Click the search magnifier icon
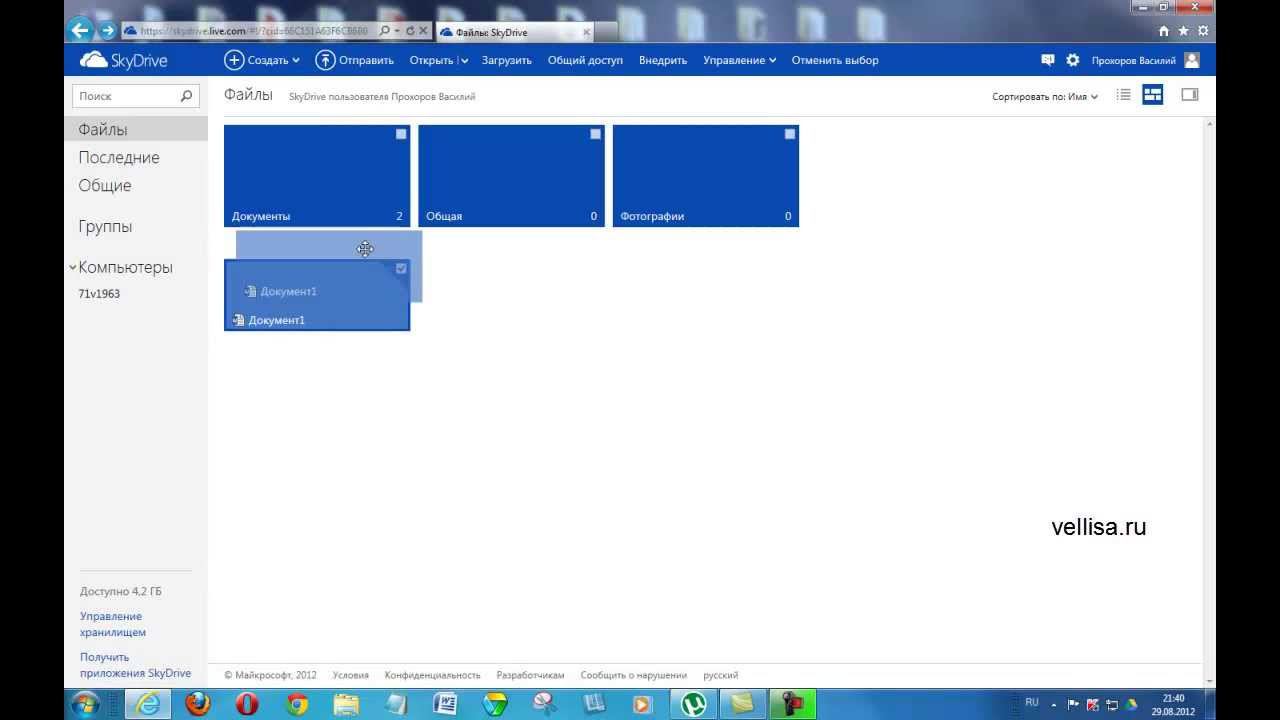 pyautogui.click(x=186, y=96)
